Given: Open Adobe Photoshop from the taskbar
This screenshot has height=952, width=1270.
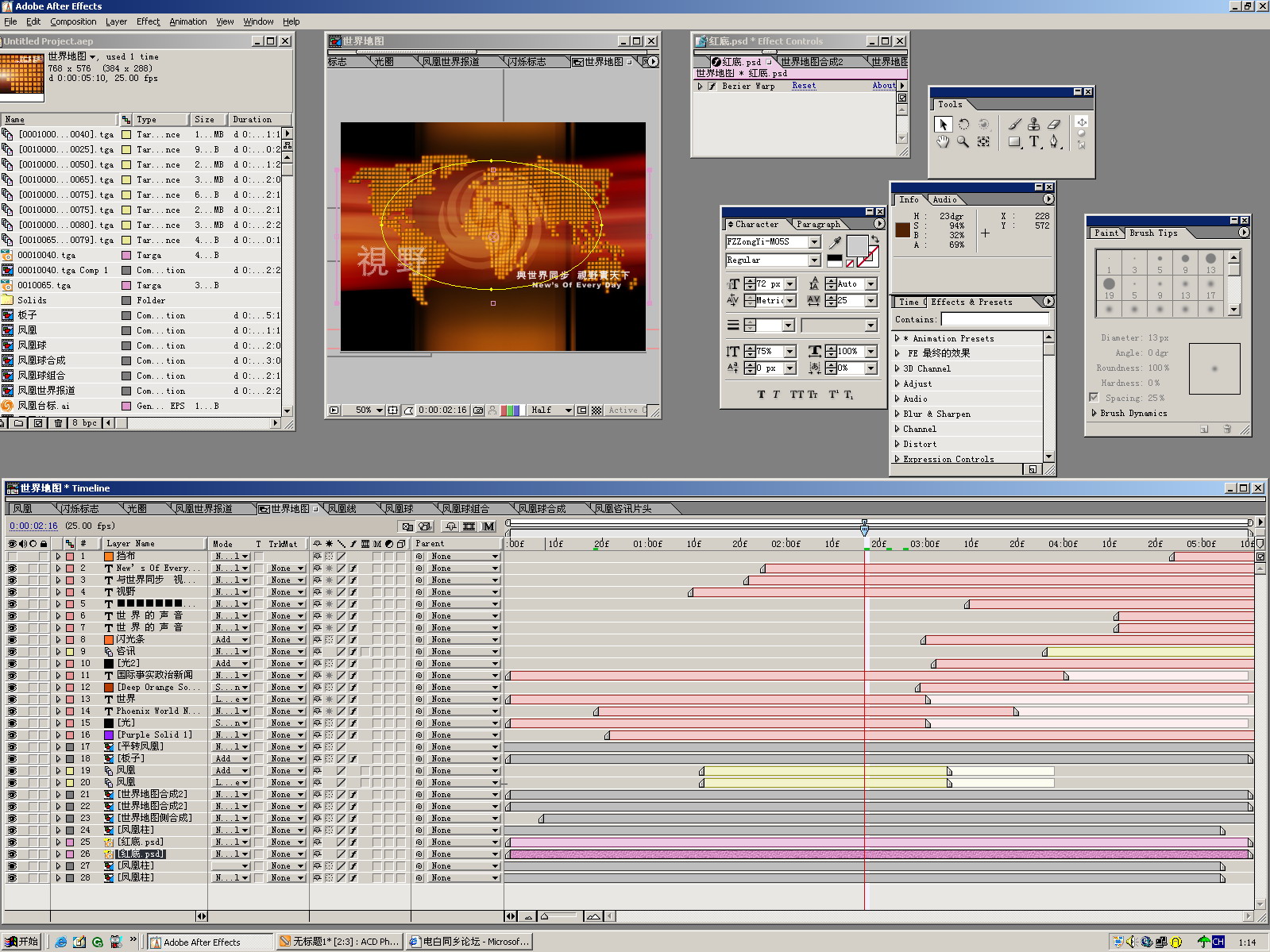Looking at the screenshot, I should (x=339, y=942).
